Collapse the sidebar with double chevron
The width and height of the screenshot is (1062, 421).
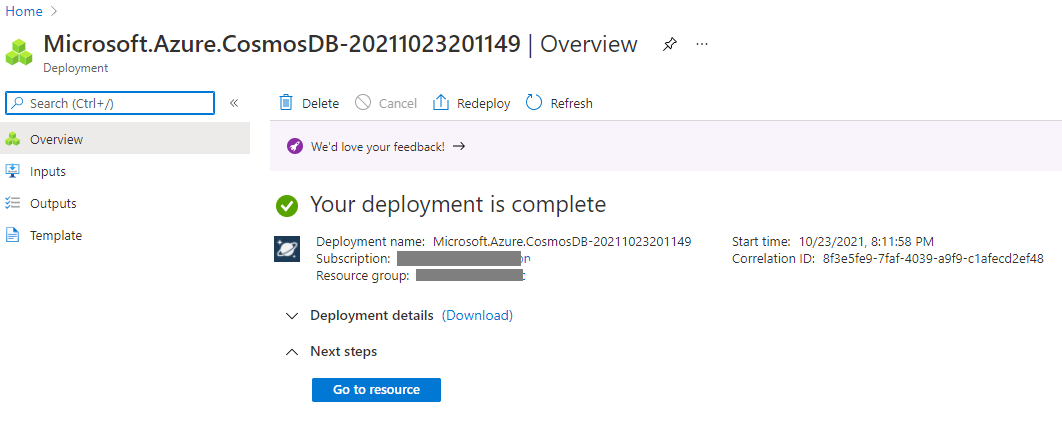[x=234, y=103]
